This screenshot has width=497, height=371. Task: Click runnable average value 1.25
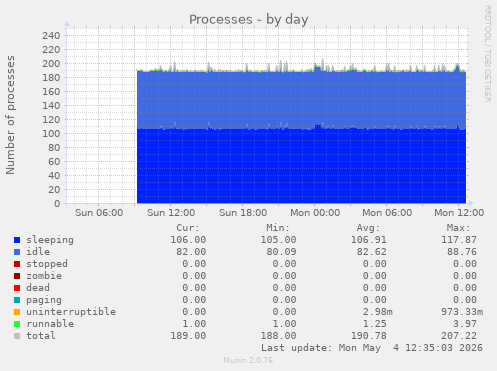(x=375, y=324)
